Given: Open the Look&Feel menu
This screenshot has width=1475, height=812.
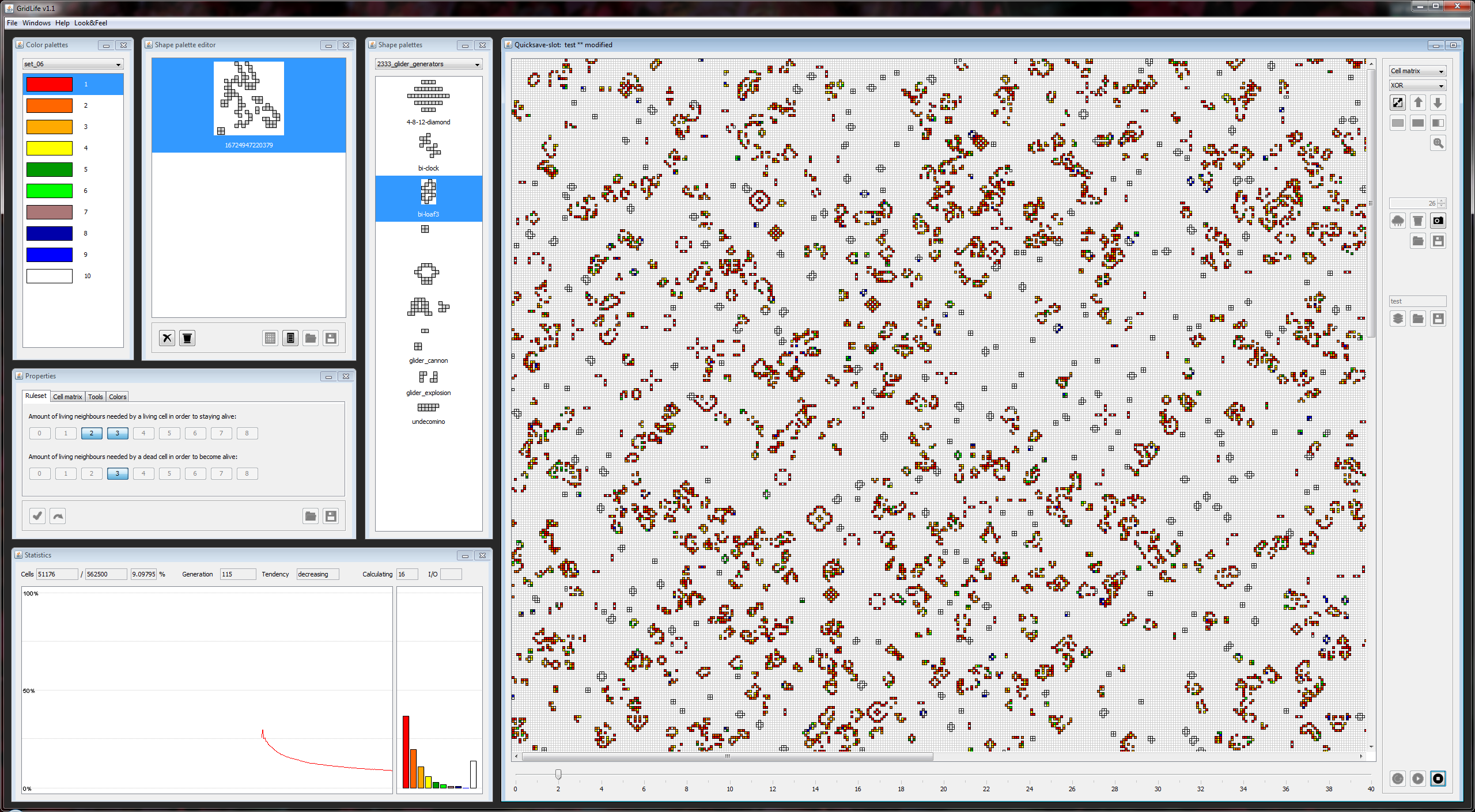Looking at the screenshot, I should (90, 23).
